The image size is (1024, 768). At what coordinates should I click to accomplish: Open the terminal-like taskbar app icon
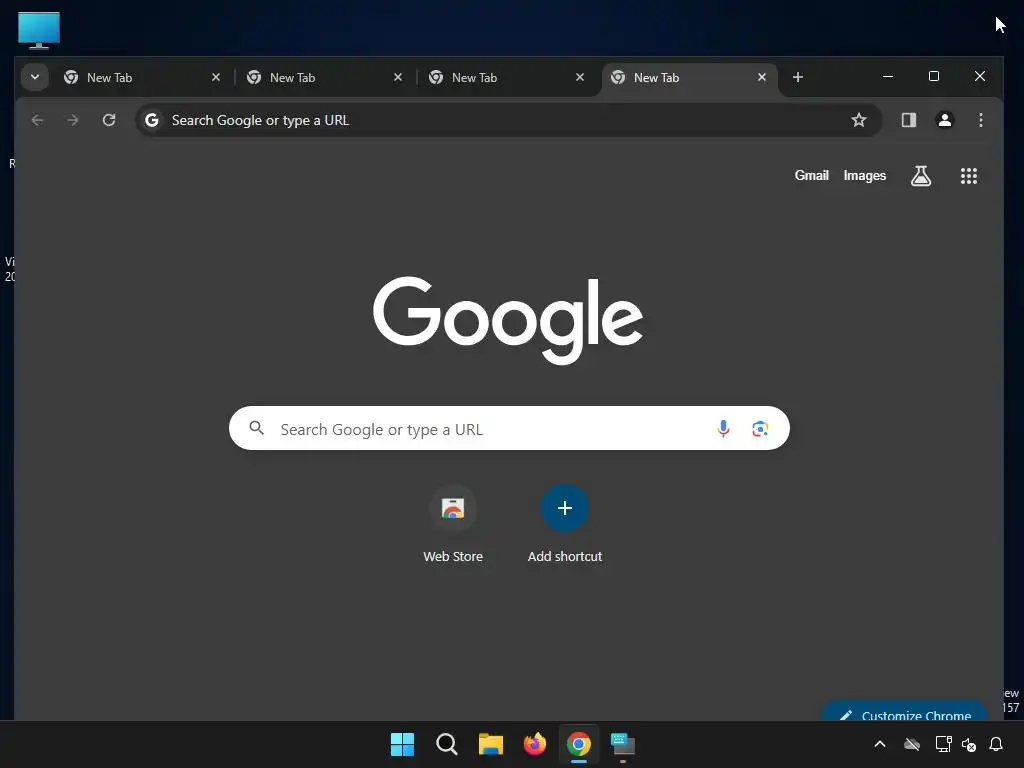click(623, 744)
